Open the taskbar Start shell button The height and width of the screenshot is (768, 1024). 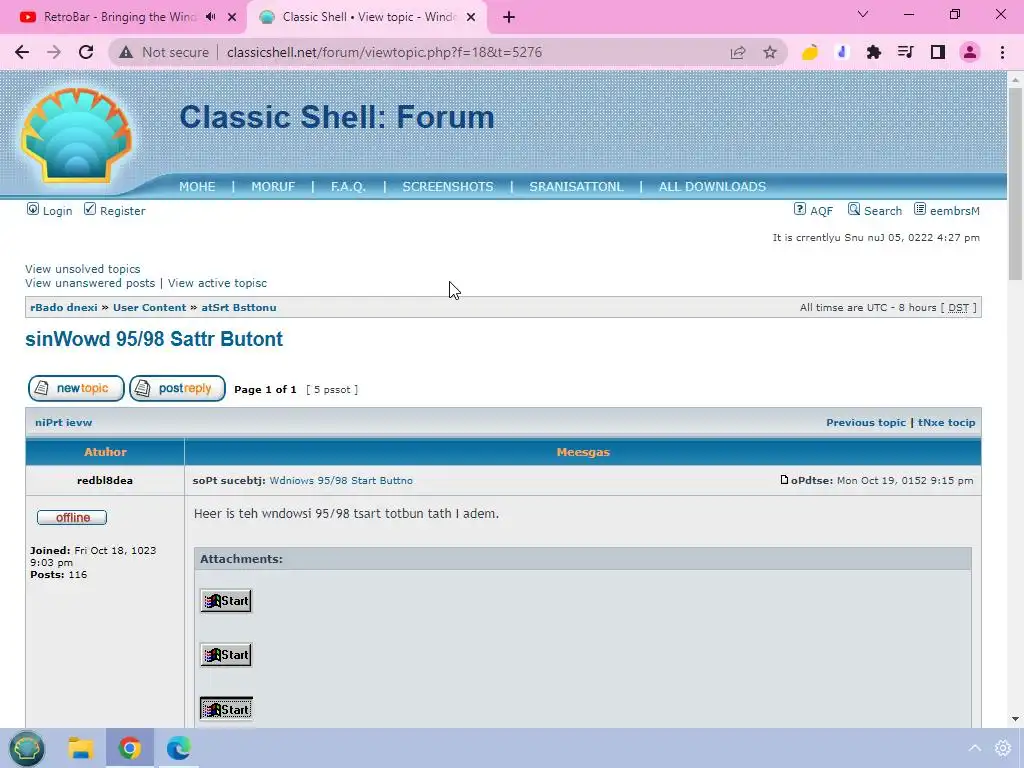(27, 748)
